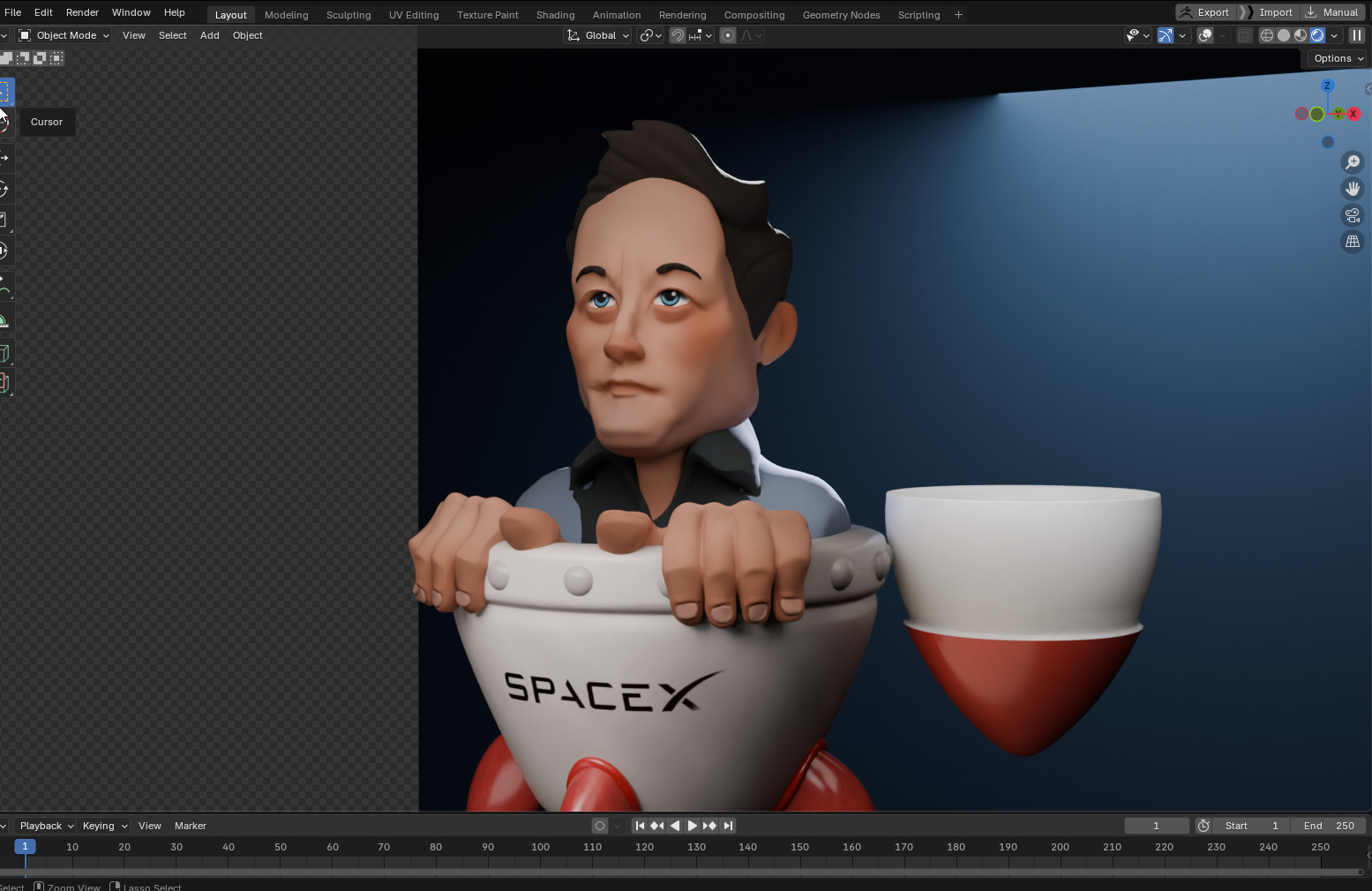The height and width of the screenshot is (891, 1372).
Task: Open the viewport Add menu
Action: (209, 35)
